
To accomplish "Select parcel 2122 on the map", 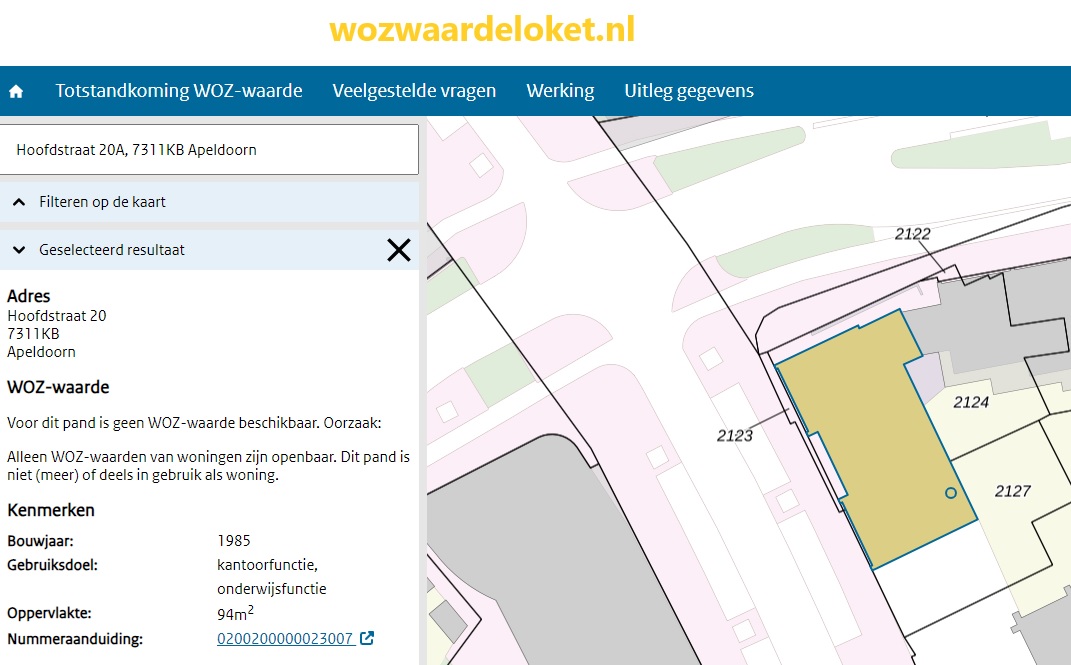I will coord(912,235).
